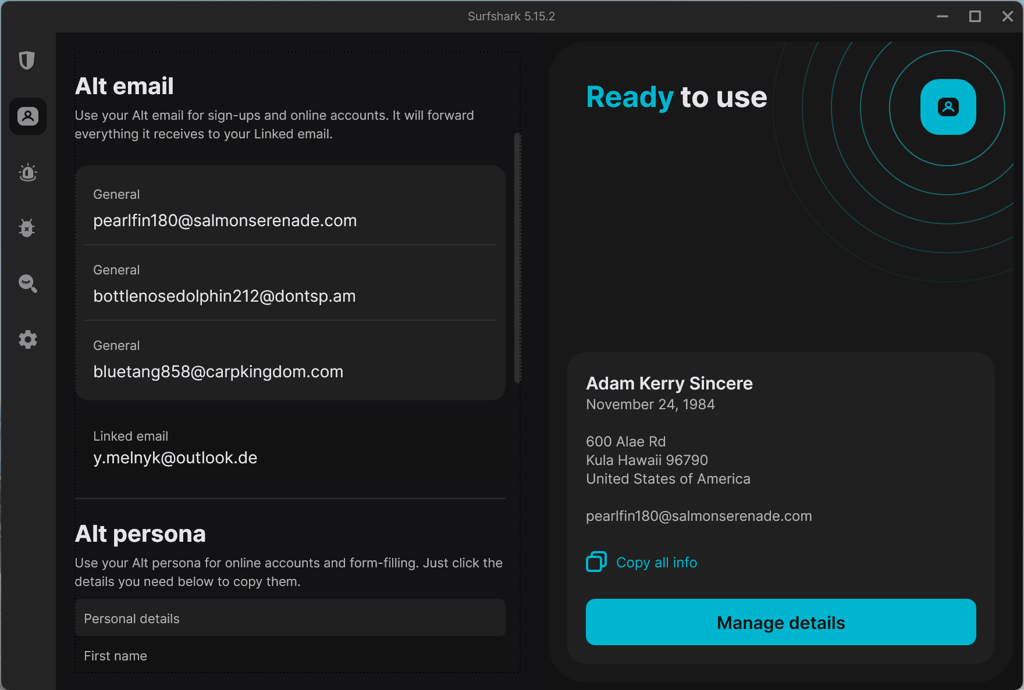Maximize the Surfshark window
The height and width of the screenshot is (690, 1024).
click(x=974, y=16)
